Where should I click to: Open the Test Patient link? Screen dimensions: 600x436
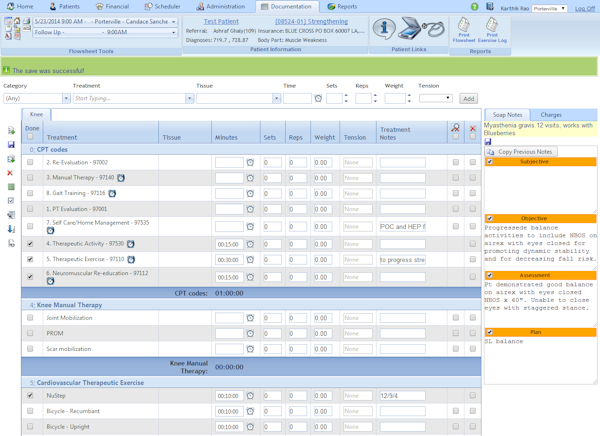[x=221, y=21]
